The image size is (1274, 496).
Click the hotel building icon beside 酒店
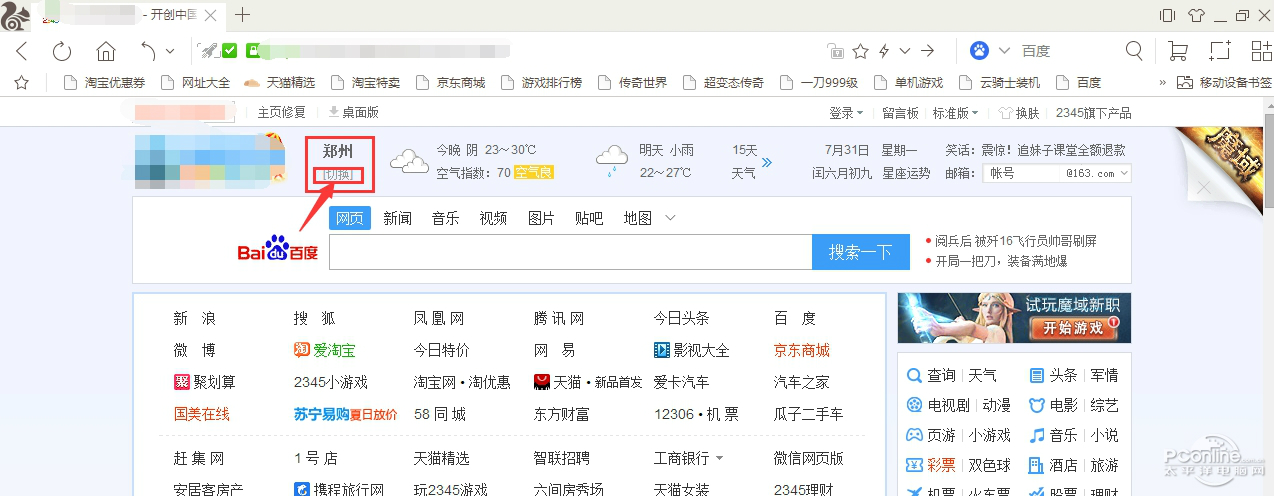(x=1037, y=466)
